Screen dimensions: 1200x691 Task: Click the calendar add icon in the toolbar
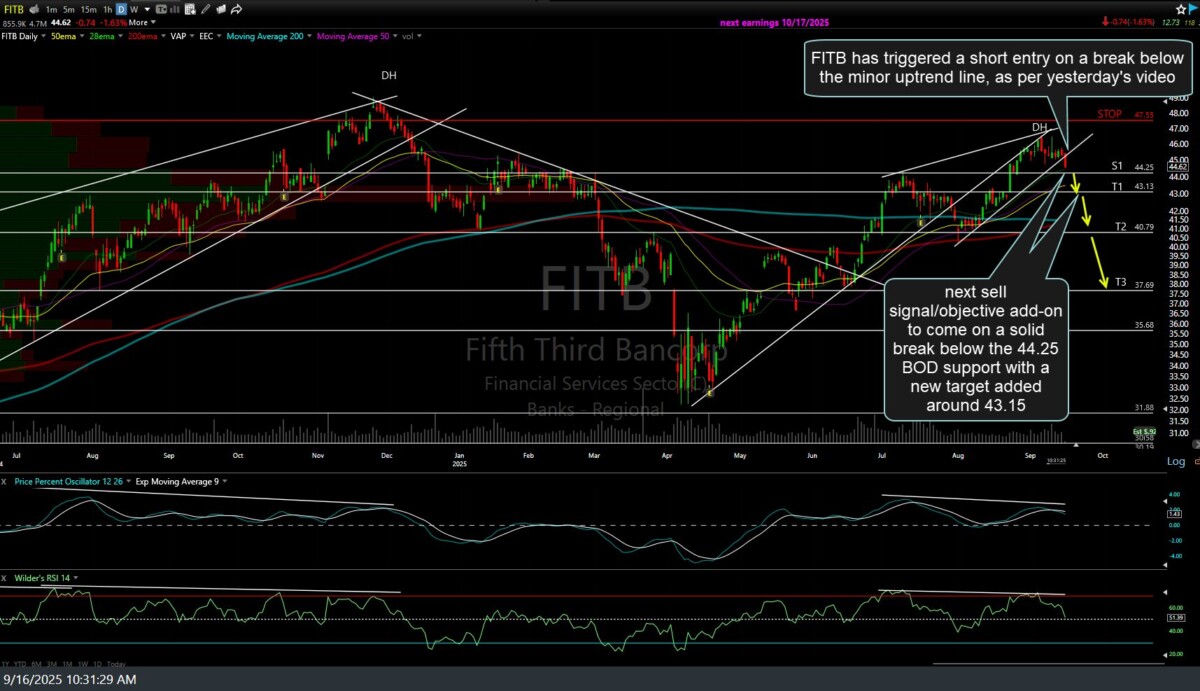point(190,8)
